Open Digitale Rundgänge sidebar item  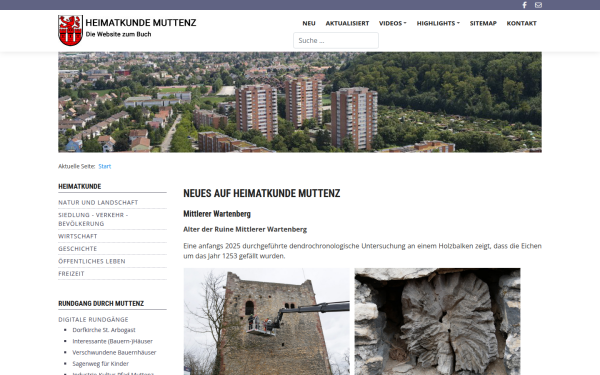tap(93, 320)
